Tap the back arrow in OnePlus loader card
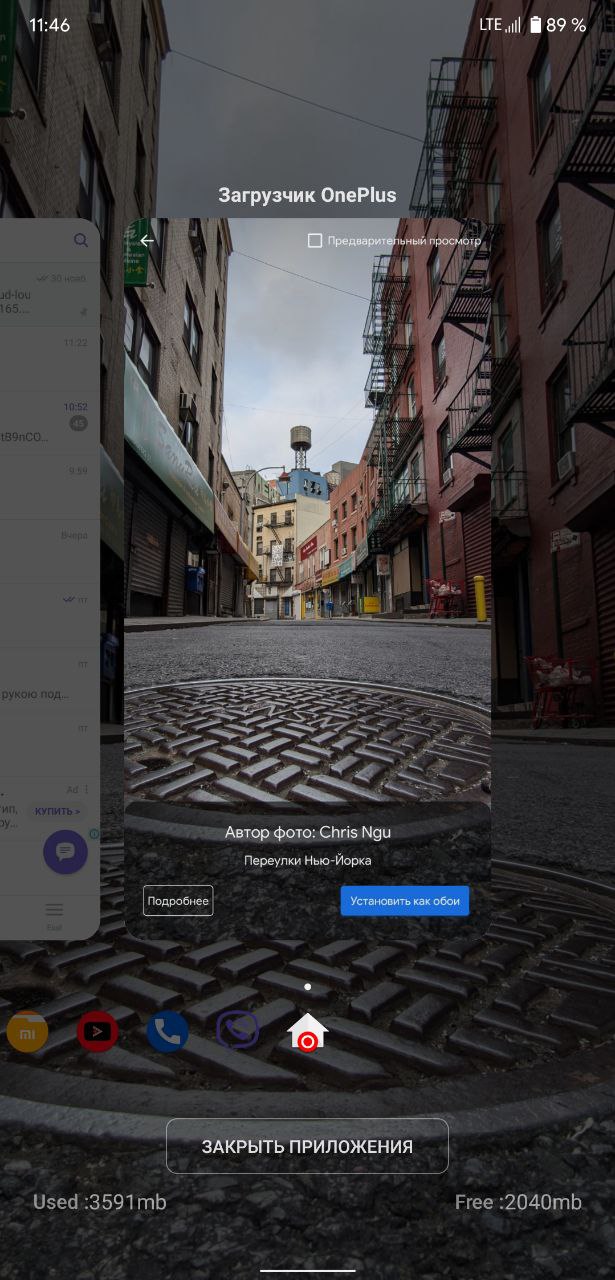This screenshot has width=615, height=1280. tap(147, 241)
